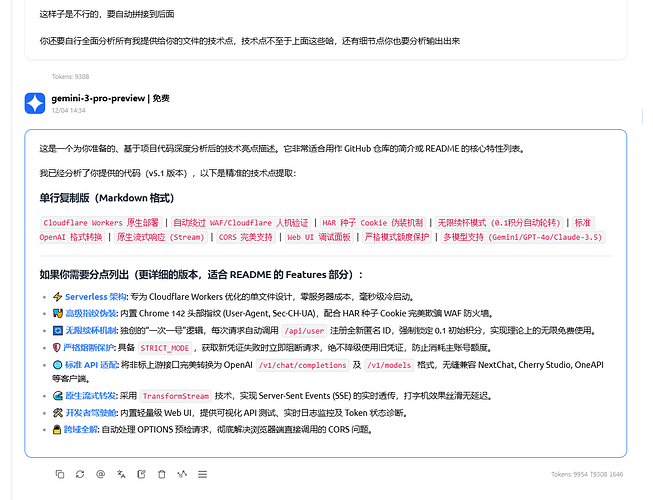Click the user message 这样子是不行的
The height and width of the screenshot is (500, 653).
107,14
